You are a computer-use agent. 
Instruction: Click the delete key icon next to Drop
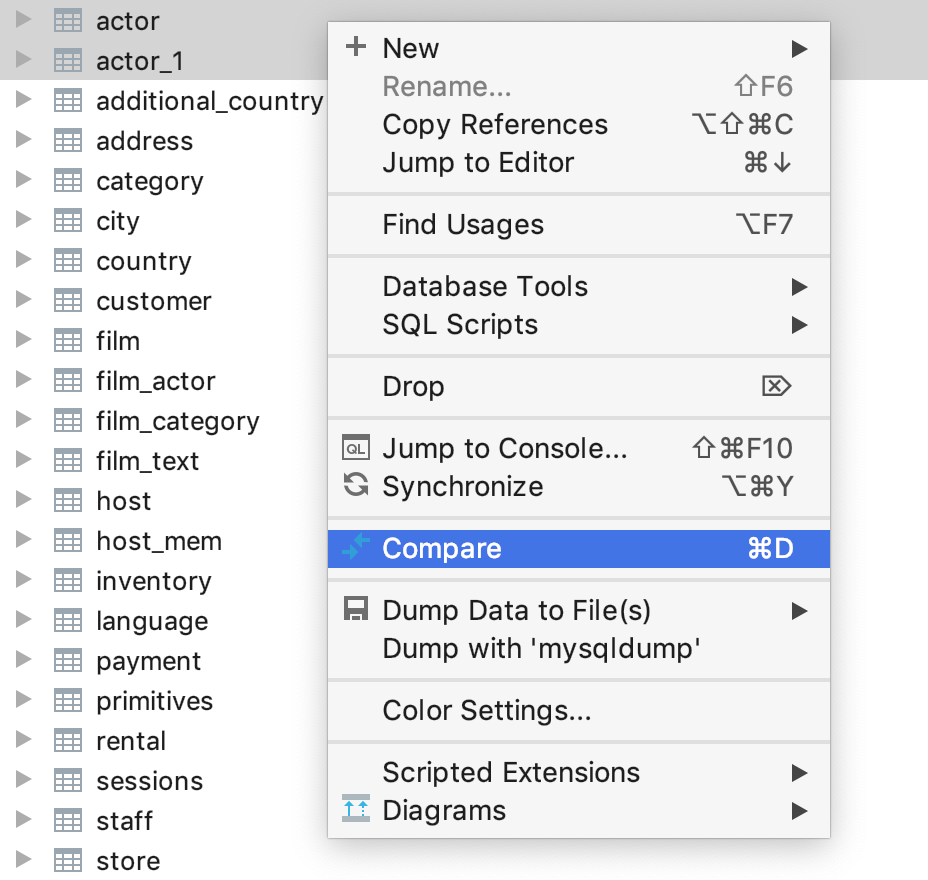pyautogui.click(x=776, y=386)
